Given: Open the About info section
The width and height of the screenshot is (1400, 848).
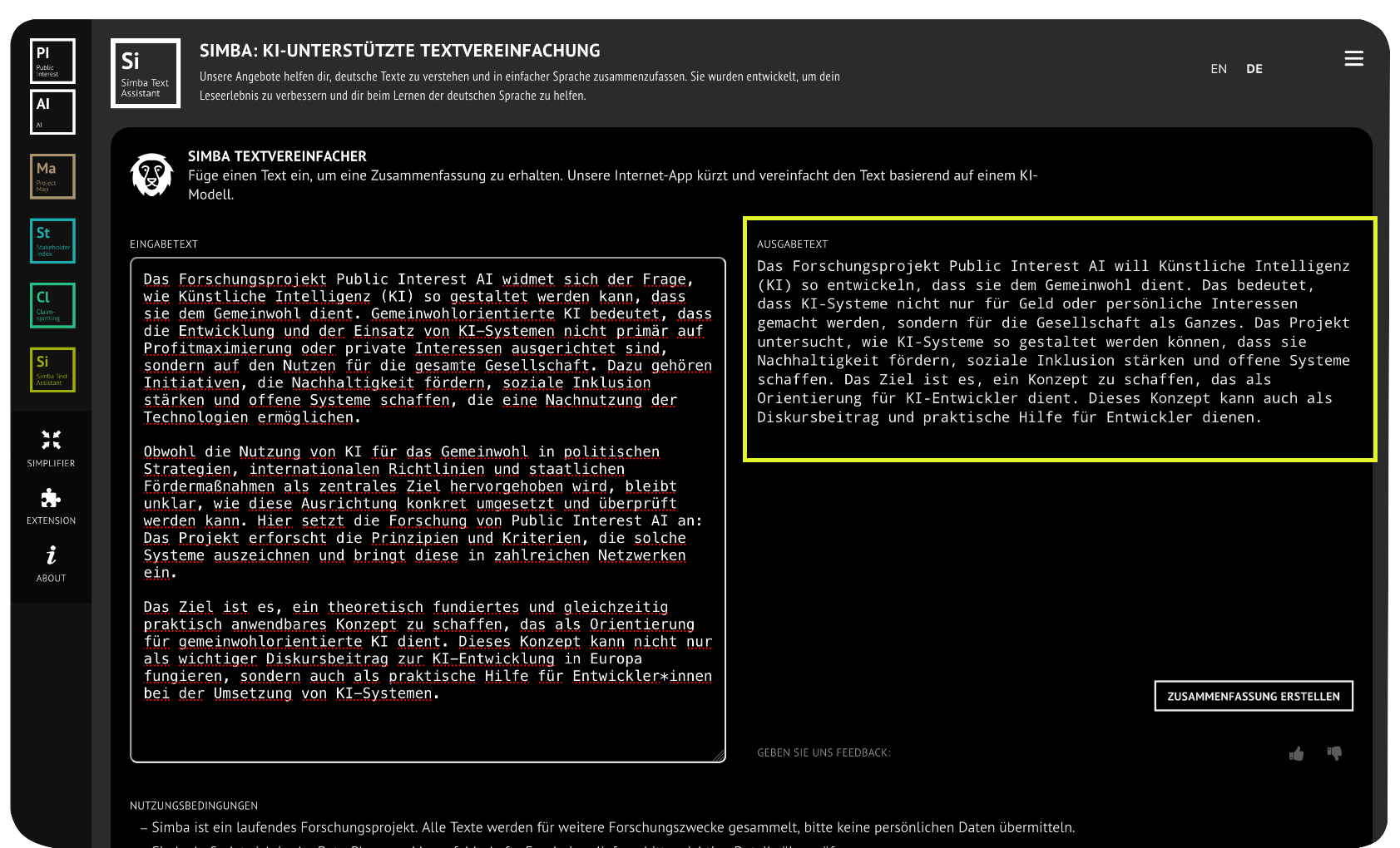Looking at the screenshot, I should coord(51,564).
